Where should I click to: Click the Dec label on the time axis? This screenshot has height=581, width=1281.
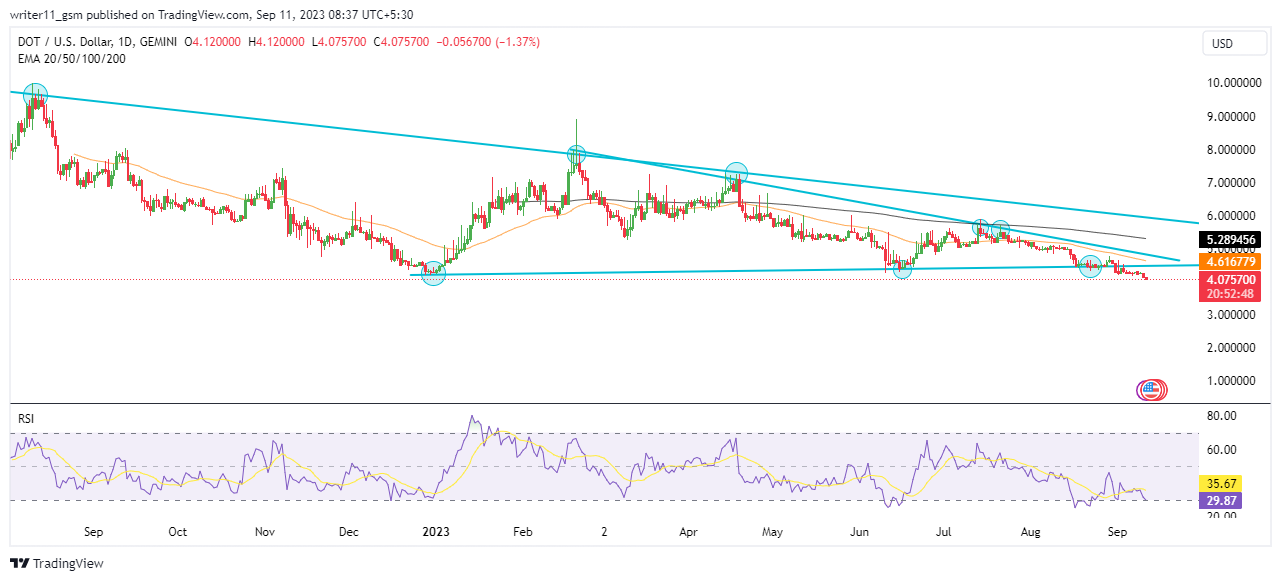348,533
